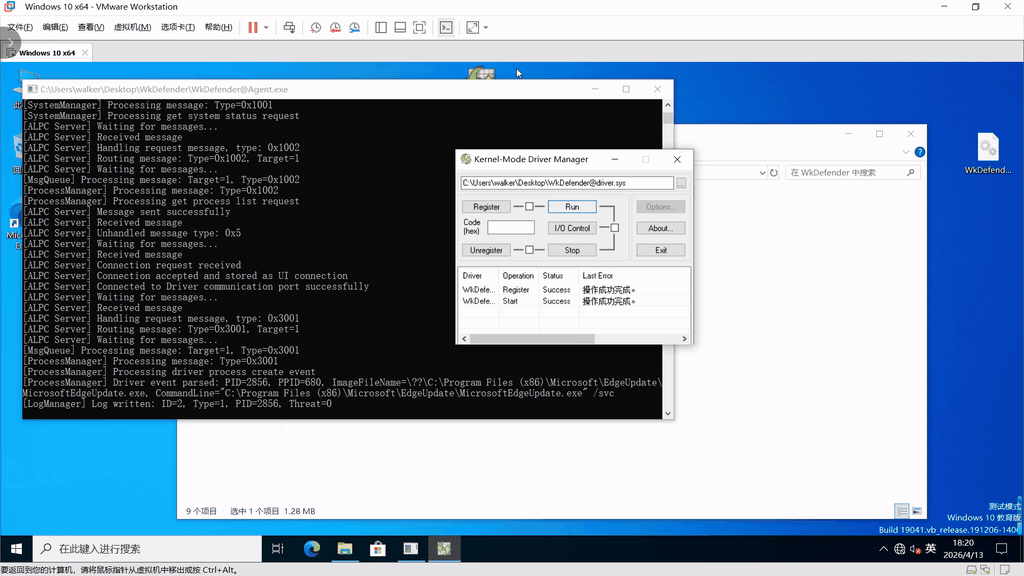Viewport: 1024px width, 576px height.
Task: Revert to previous snapshot icon
Action: (x=335, y=27)
